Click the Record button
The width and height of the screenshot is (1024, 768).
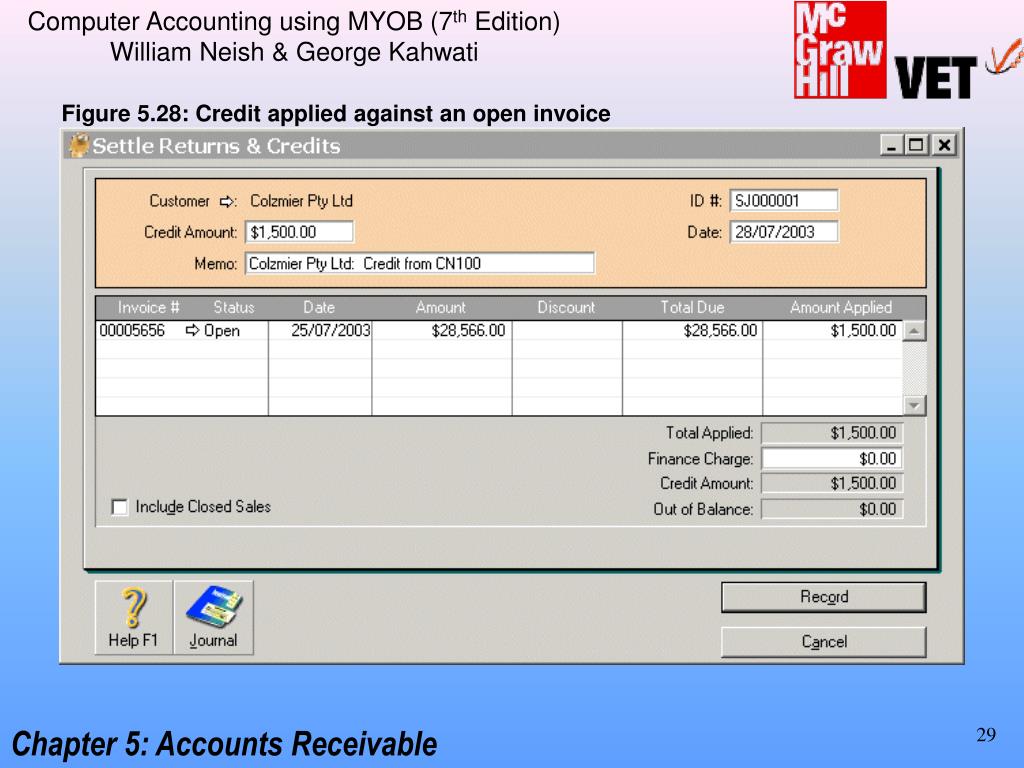[824, 597]
